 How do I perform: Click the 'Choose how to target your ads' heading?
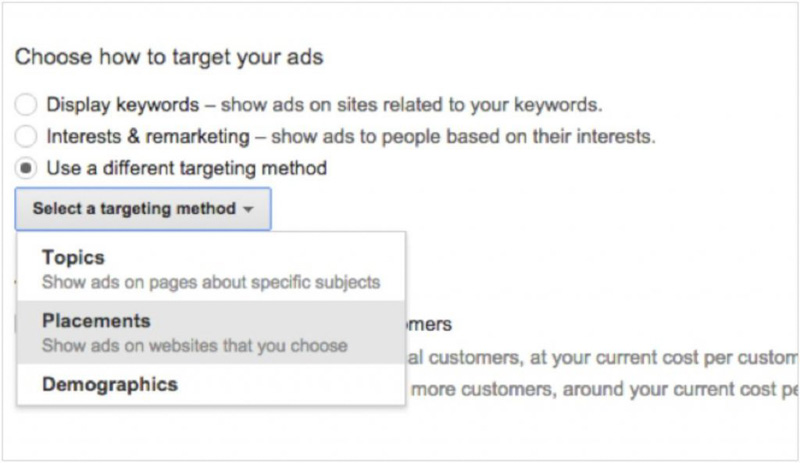(169, 56)
